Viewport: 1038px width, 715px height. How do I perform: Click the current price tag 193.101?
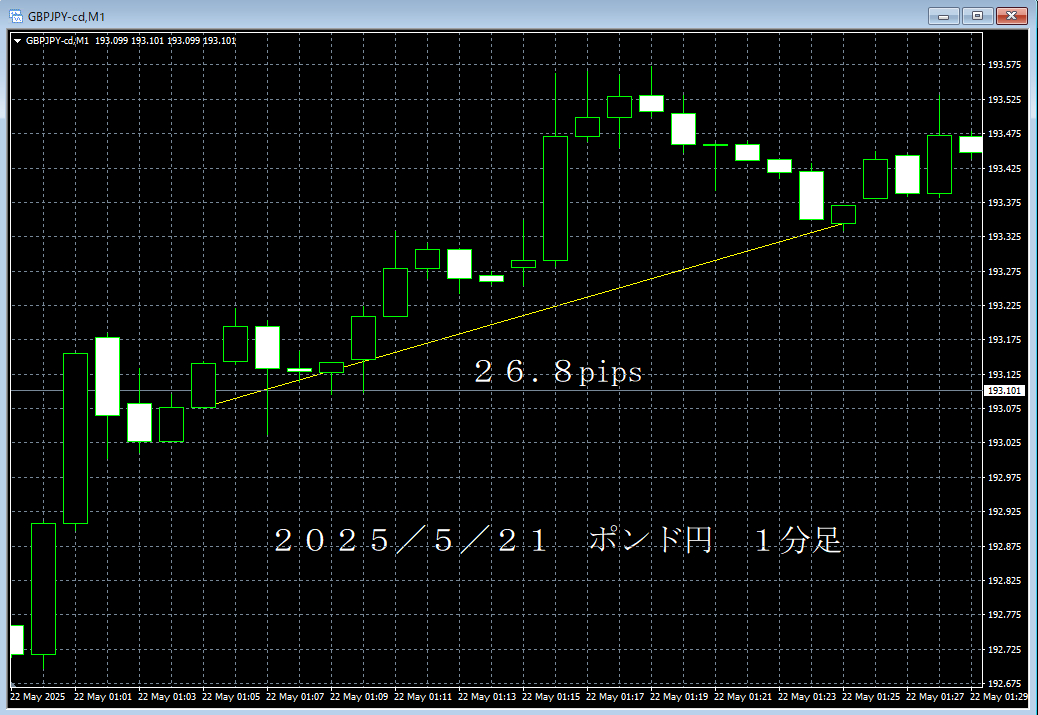coord(1004,391)
